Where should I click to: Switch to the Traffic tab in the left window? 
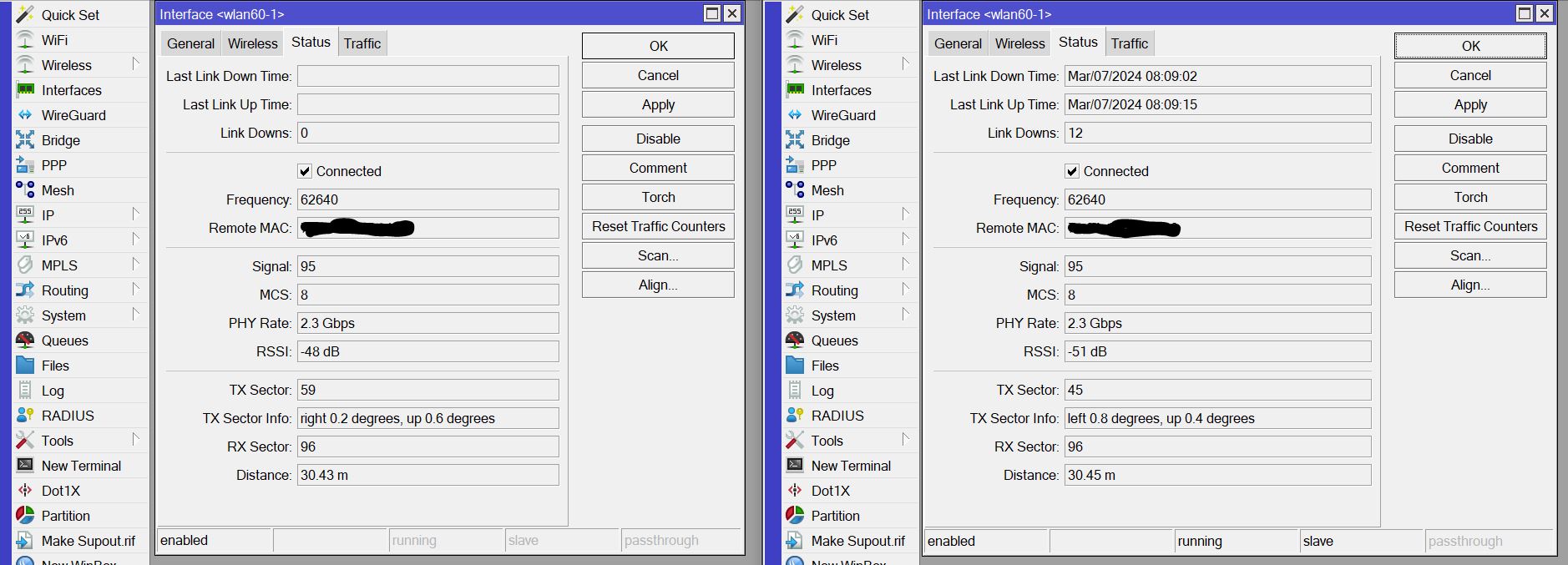click(x=362, y=43)
